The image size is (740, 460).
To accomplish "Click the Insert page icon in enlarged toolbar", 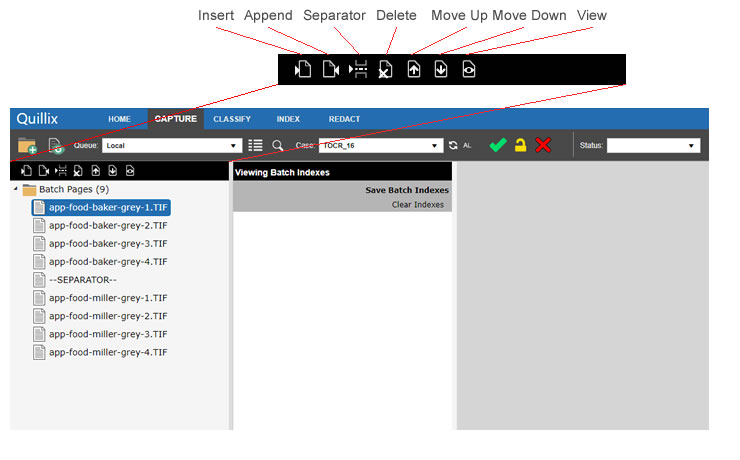I will (x=303, y=69).
